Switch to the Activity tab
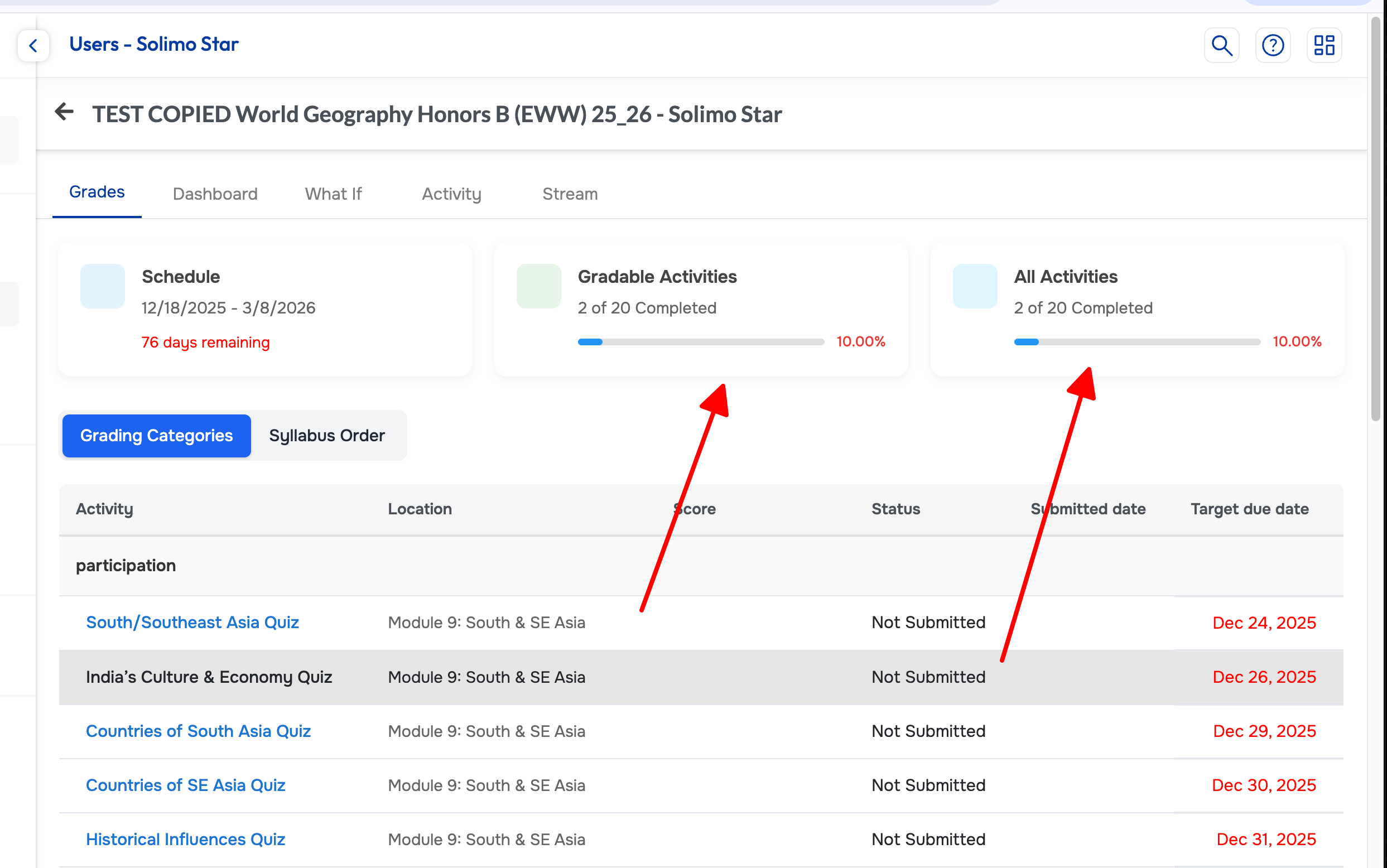The height and width of the screenshot is (868, 1387). (451, 194)
